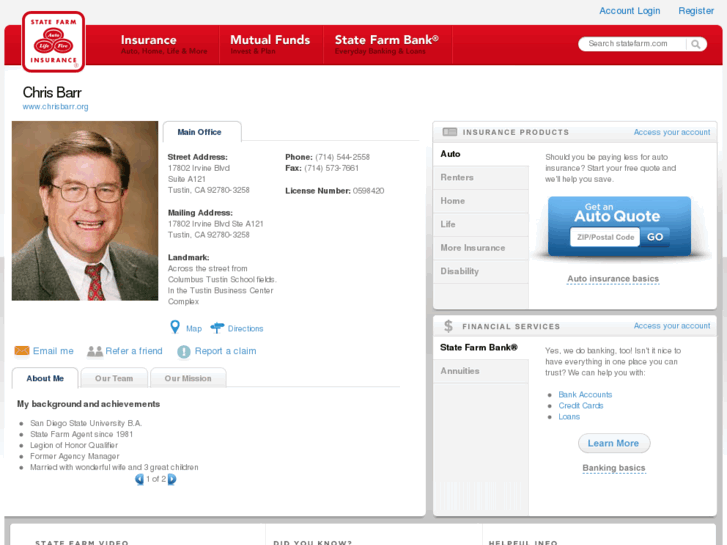Click the directions signpost icon
Image resolution: width=727 pixels, height=545 pixels.
point(217,328)
